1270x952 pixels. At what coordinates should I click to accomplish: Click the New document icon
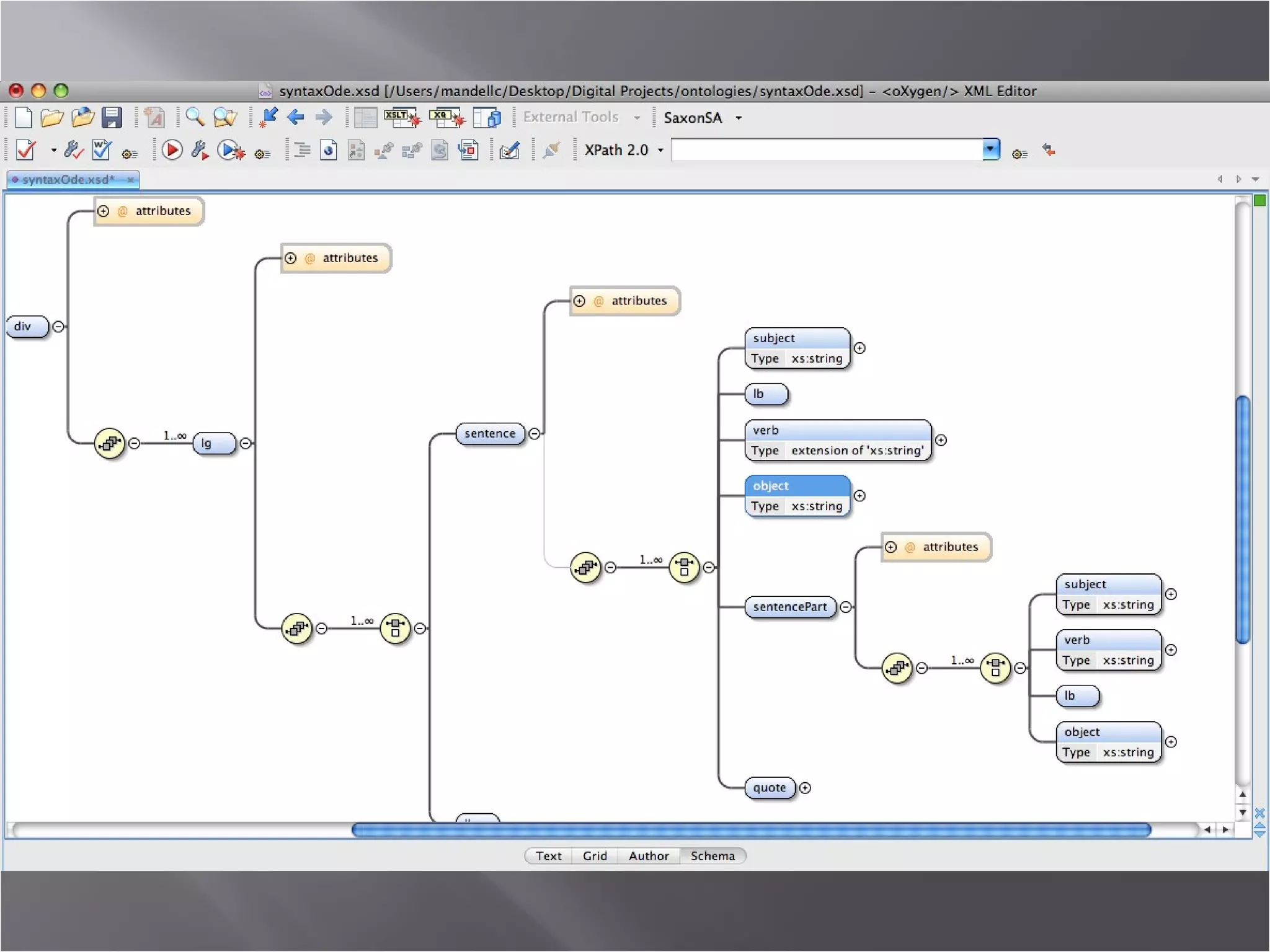[23, 117]
